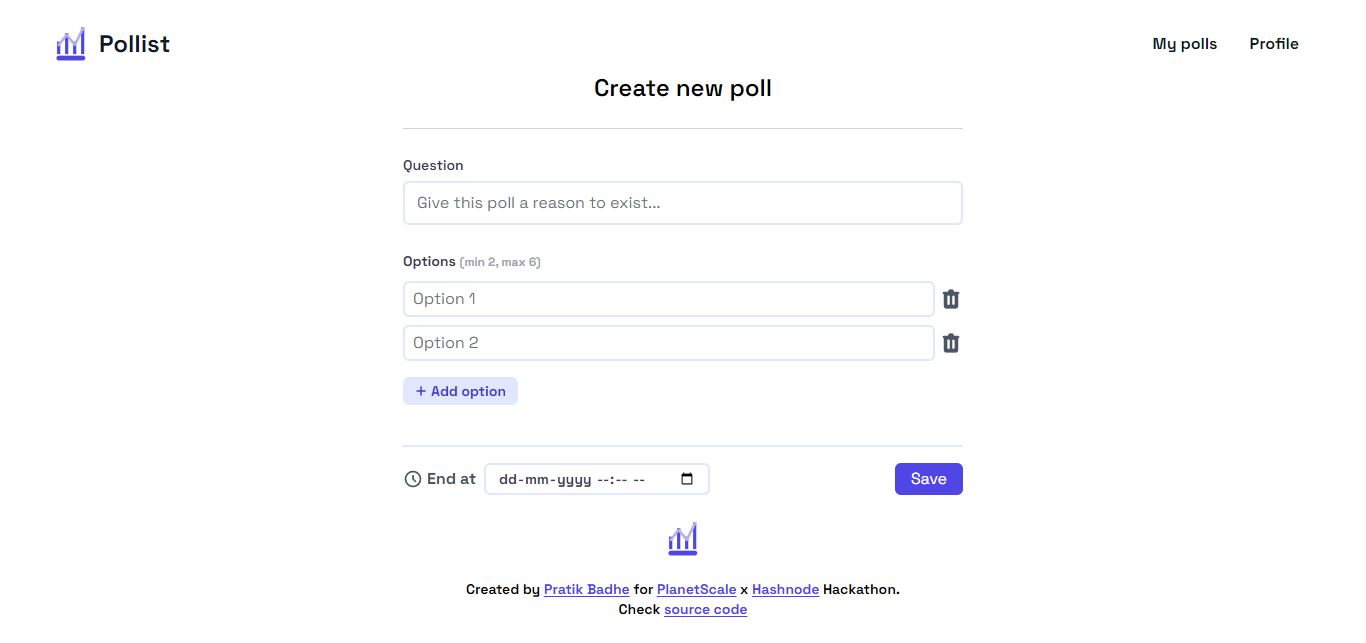Click into the Option 1 field
Screen dimensions: 1366x643
pos(668,299)
